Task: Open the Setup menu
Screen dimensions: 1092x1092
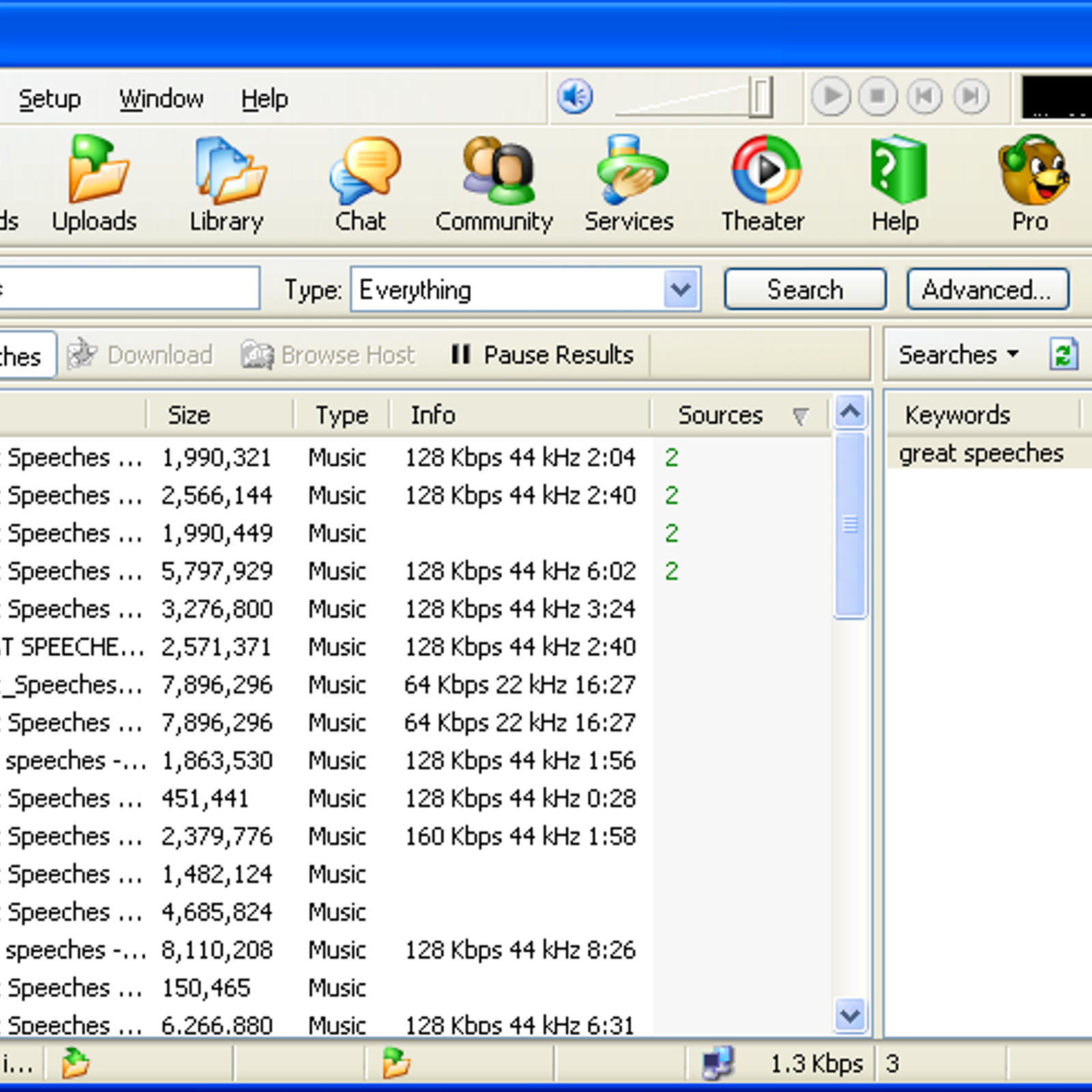Action: coord(49,99)
